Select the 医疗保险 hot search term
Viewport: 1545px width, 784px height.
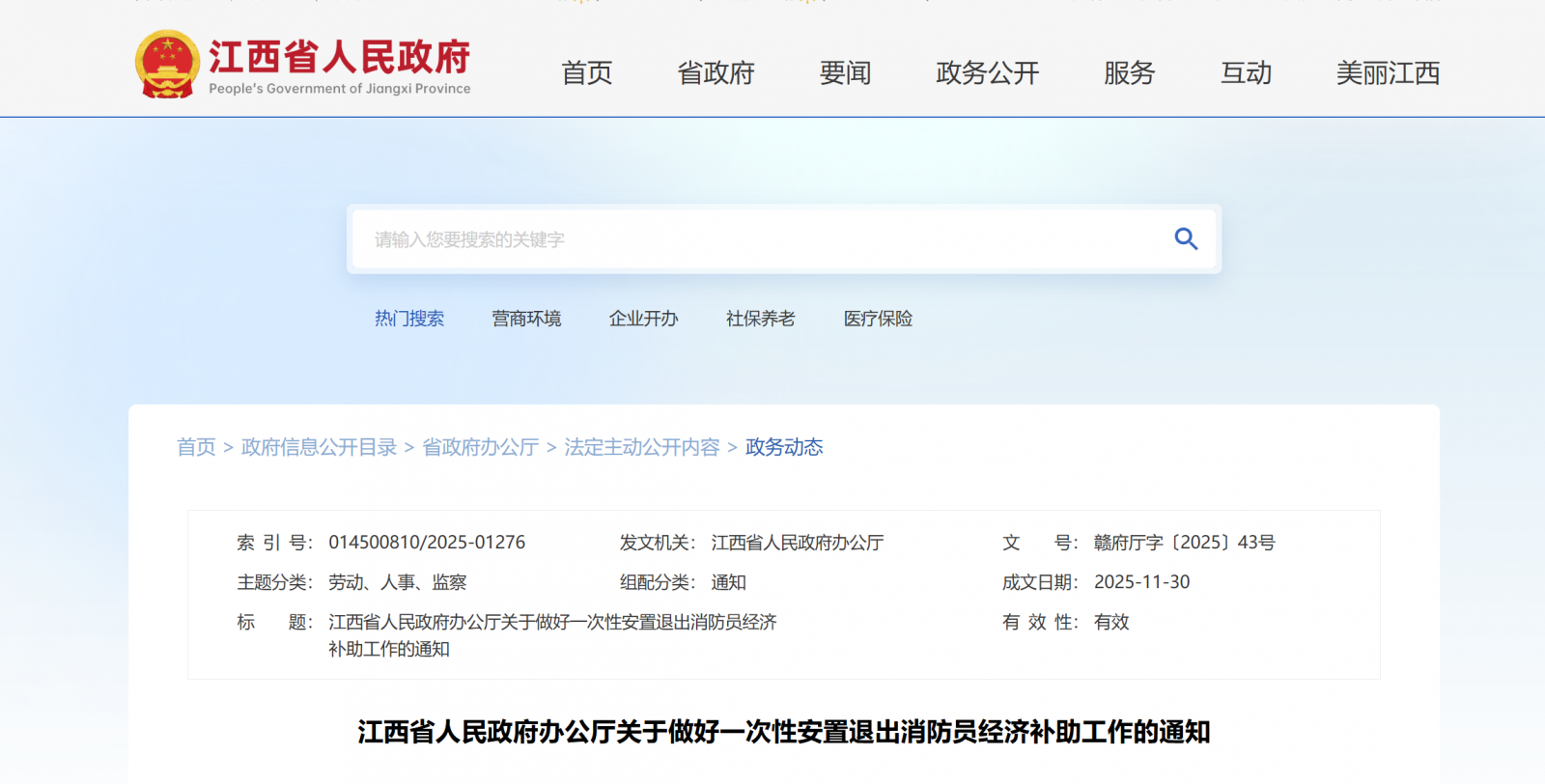coord(878,319)
